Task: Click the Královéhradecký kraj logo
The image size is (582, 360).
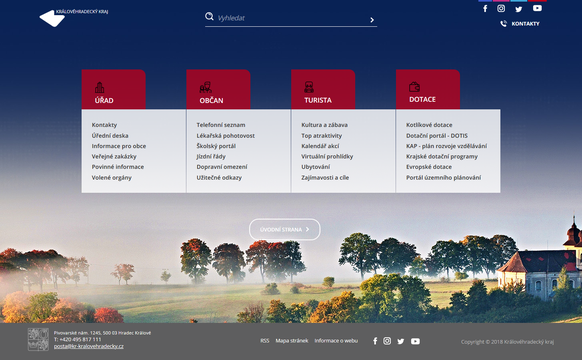Action: coord(73,17)
